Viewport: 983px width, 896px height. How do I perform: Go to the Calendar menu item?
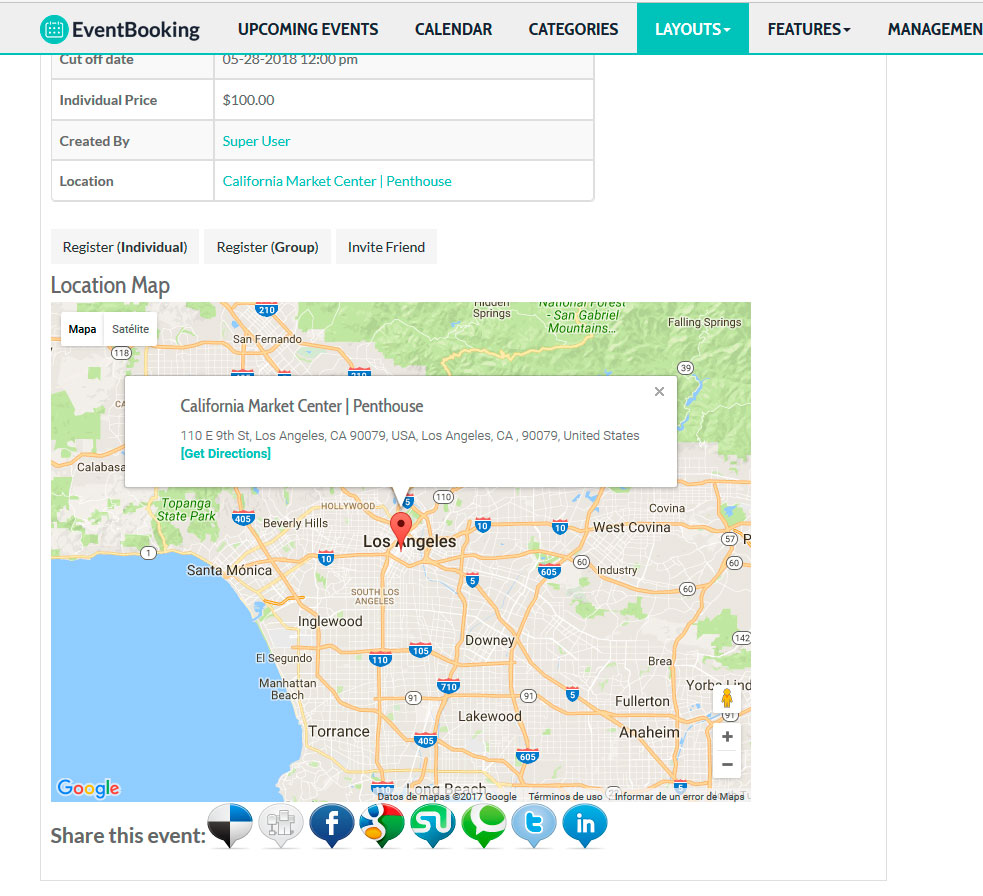point(453,29)
